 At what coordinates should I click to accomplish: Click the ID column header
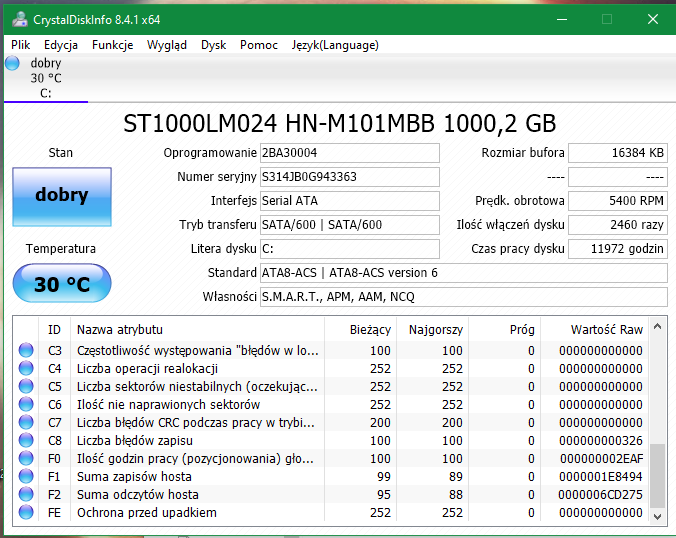click(54, 330)
